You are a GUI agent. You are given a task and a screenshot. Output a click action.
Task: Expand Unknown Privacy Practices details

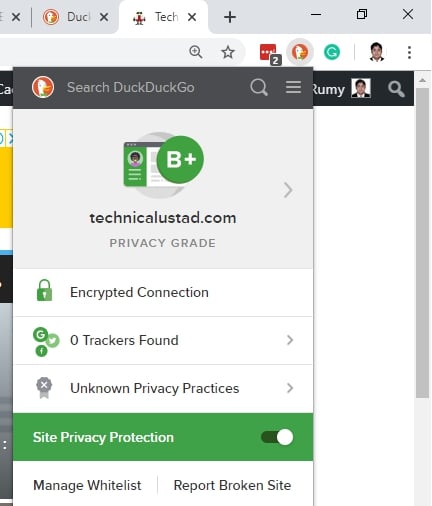point(163,388)
